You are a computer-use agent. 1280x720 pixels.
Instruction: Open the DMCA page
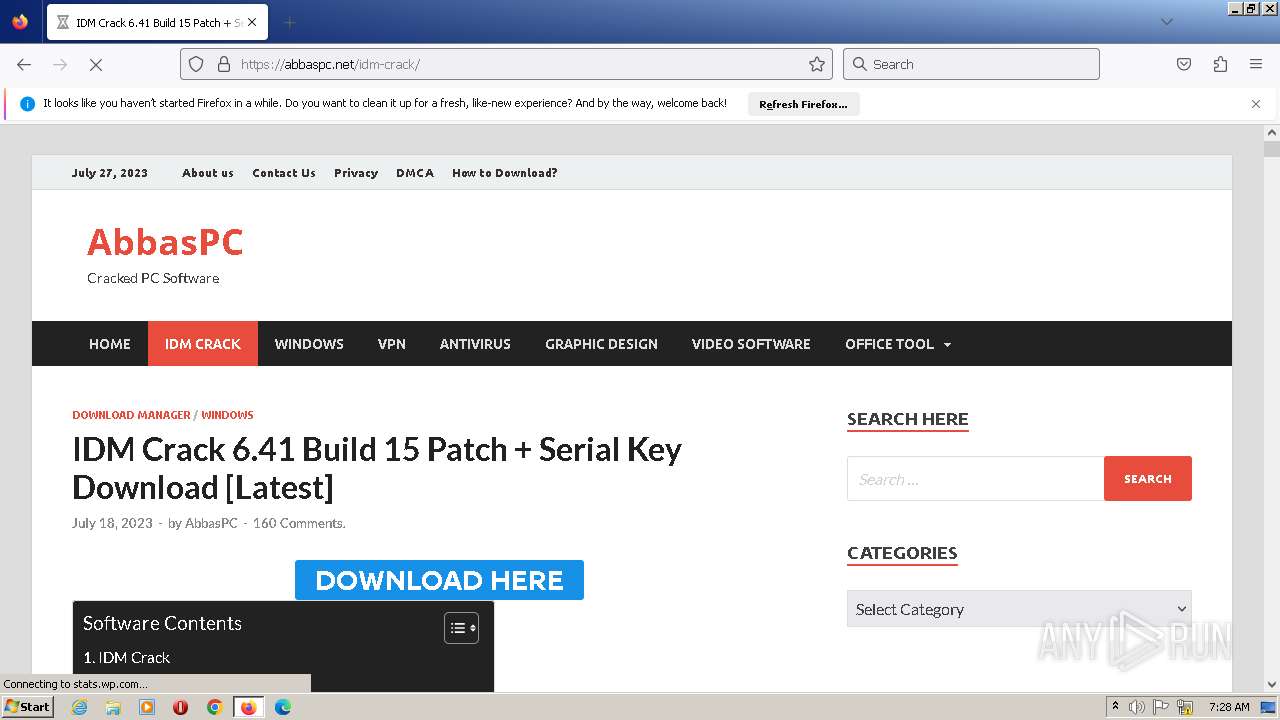pos(415,173)
